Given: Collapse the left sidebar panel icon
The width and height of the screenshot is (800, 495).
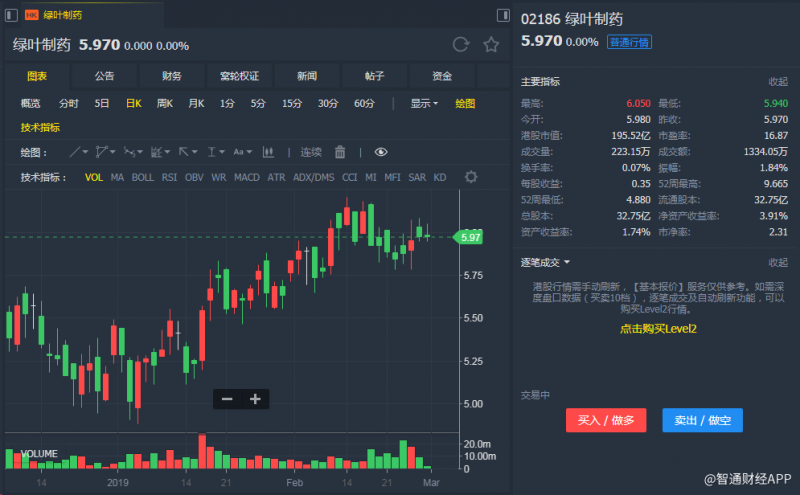Looking at the screenshot, I should click(11, 15).
